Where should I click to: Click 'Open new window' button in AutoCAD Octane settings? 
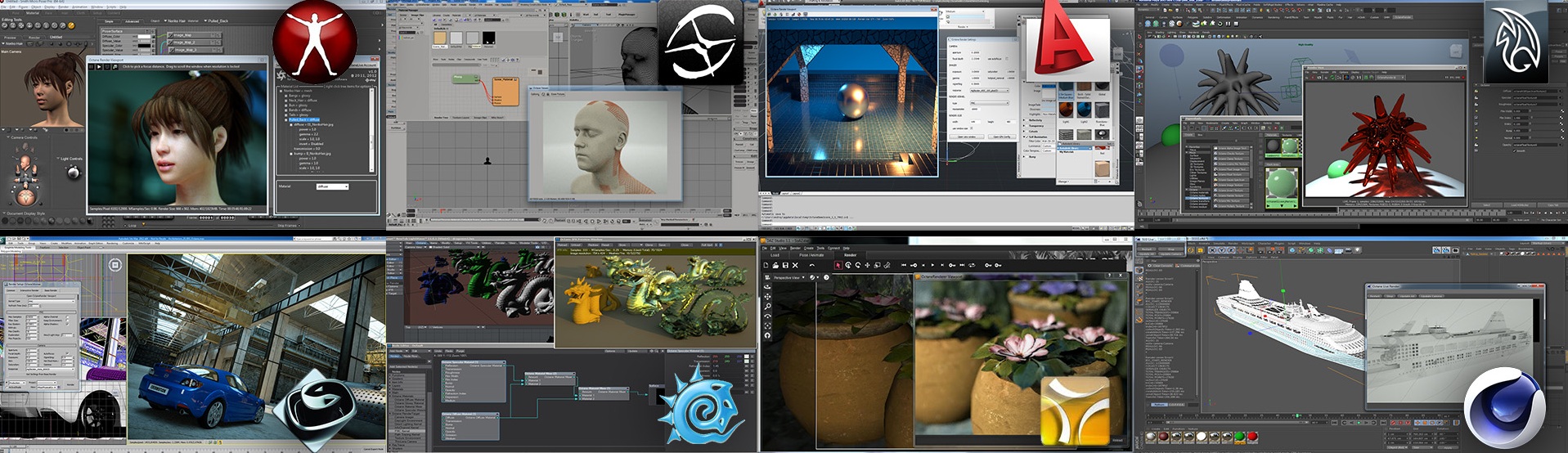[966, 137]
